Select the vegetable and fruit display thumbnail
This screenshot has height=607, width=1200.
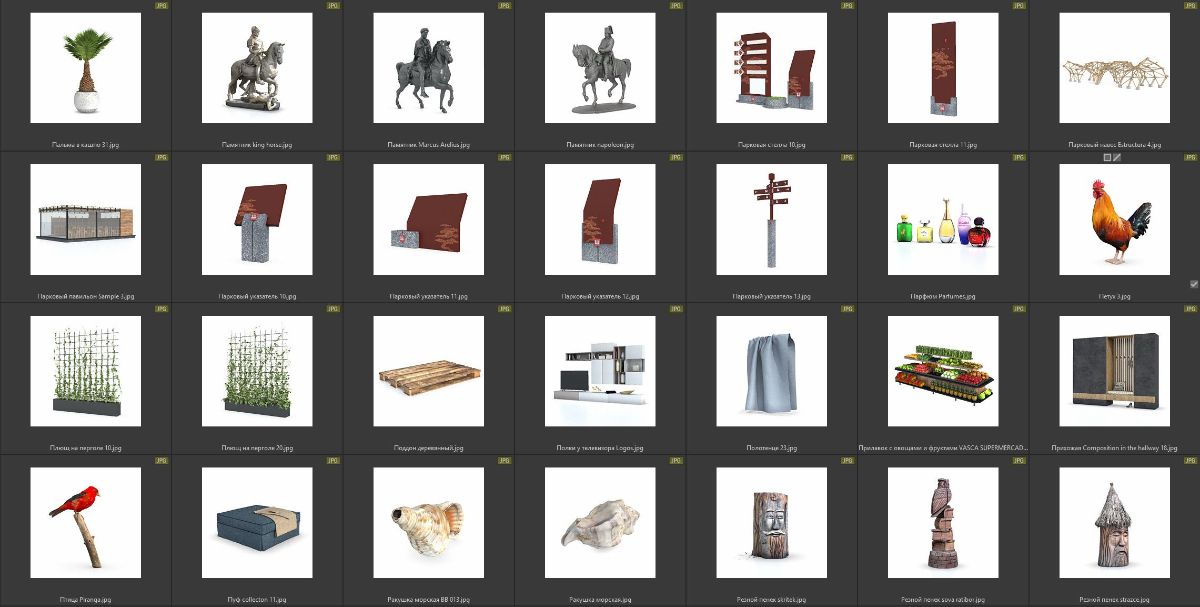pos(942,372)
